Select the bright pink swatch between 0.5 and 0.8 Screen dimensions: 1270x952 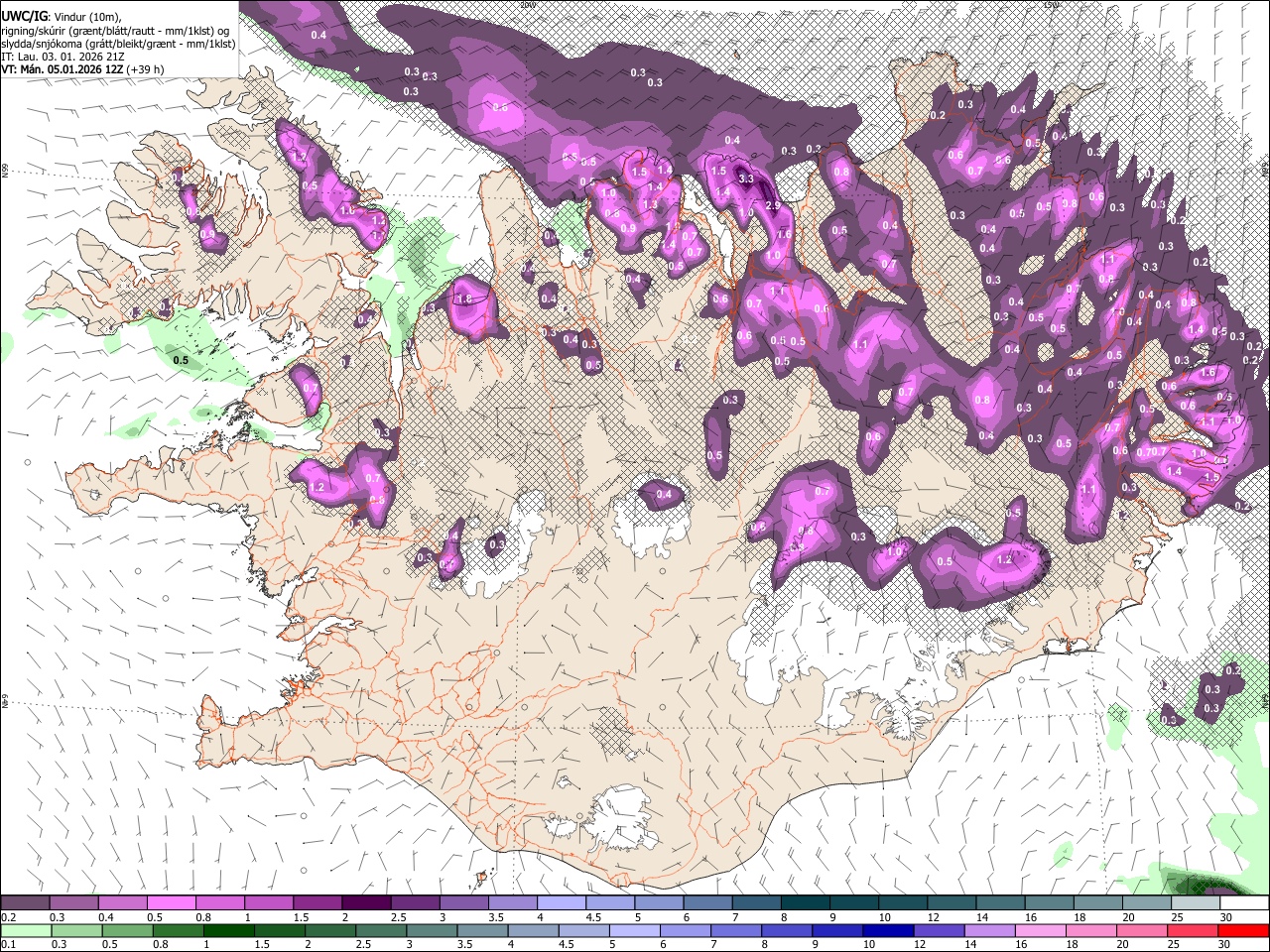click(x=173, y=902)
